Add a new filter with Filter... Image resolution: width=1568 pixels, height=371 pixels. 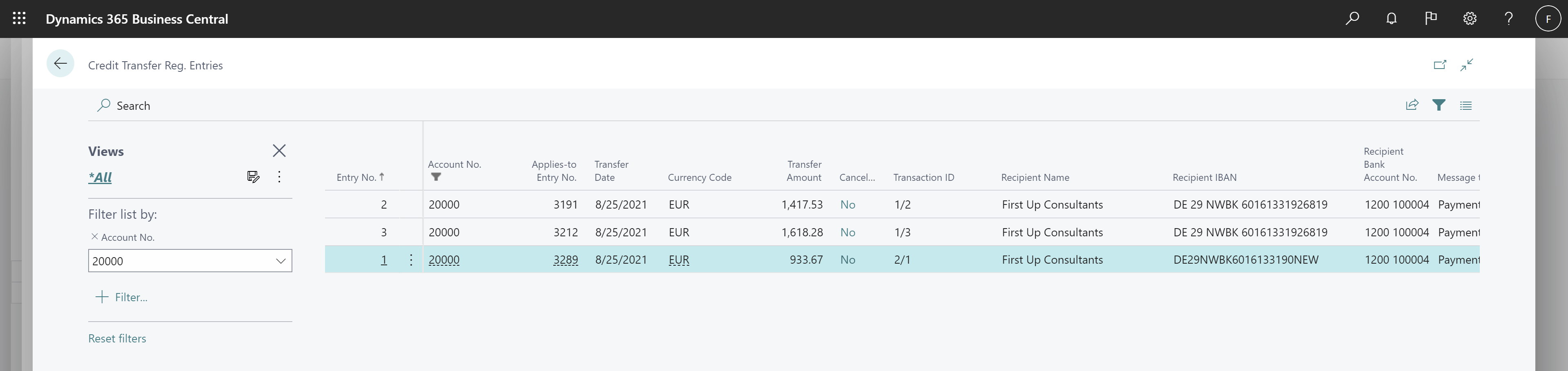tap(122, 298)
